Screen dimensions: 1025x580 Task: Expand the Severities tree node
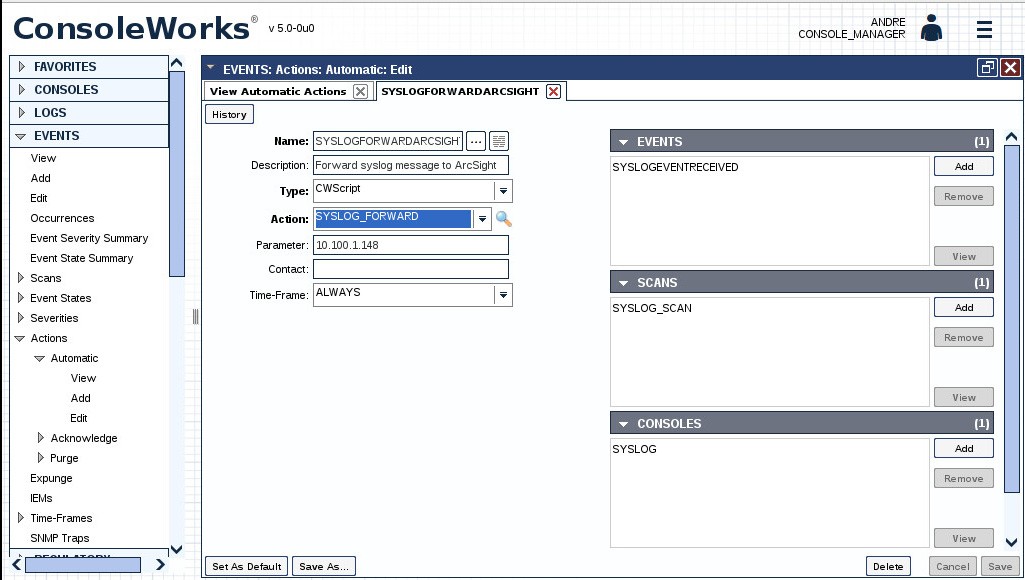tap(21, 318)
